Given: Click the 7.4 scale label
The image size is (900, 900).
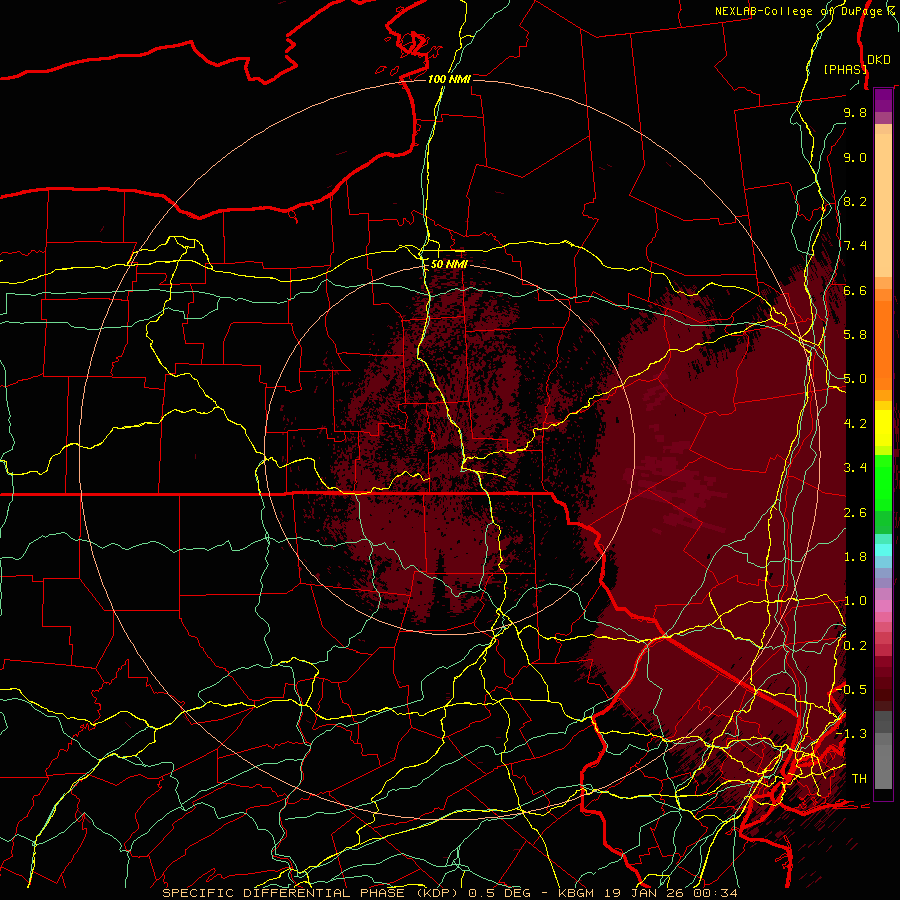Looking at the screenshot, I should click(855, 246).
